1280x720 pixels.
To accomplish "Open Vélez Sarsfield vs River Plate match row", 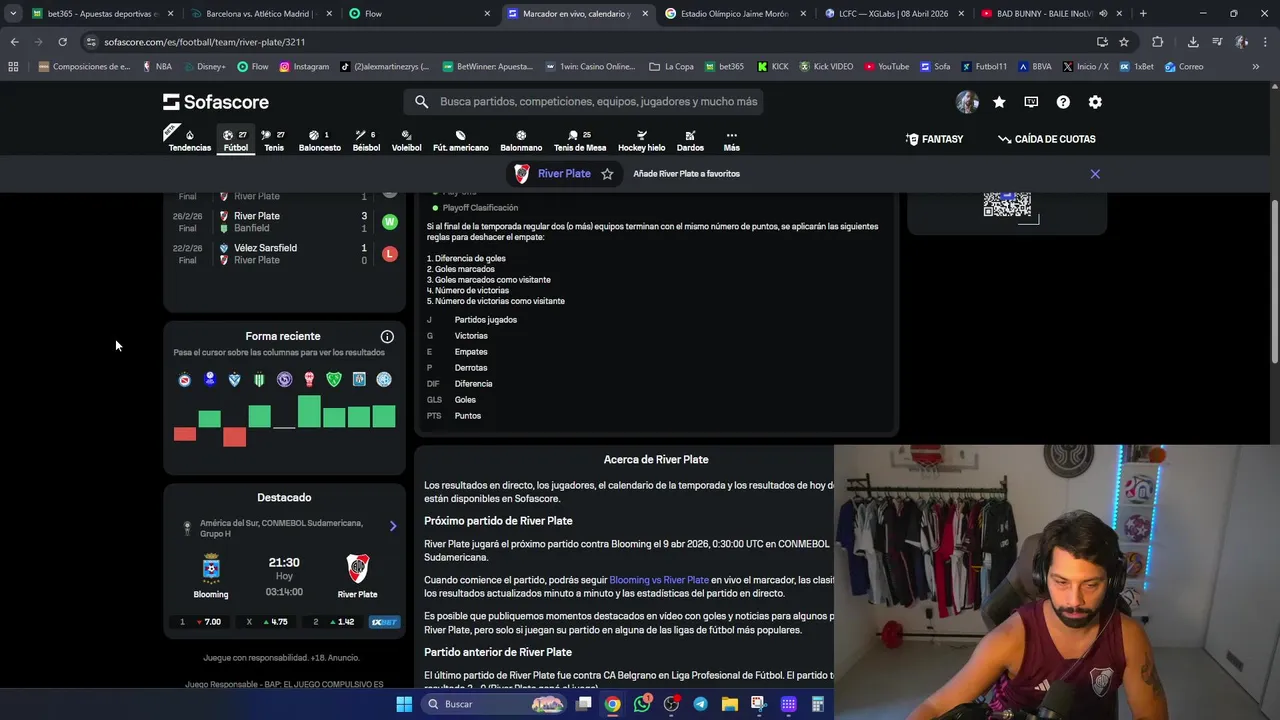I will [x=284, y=254].
